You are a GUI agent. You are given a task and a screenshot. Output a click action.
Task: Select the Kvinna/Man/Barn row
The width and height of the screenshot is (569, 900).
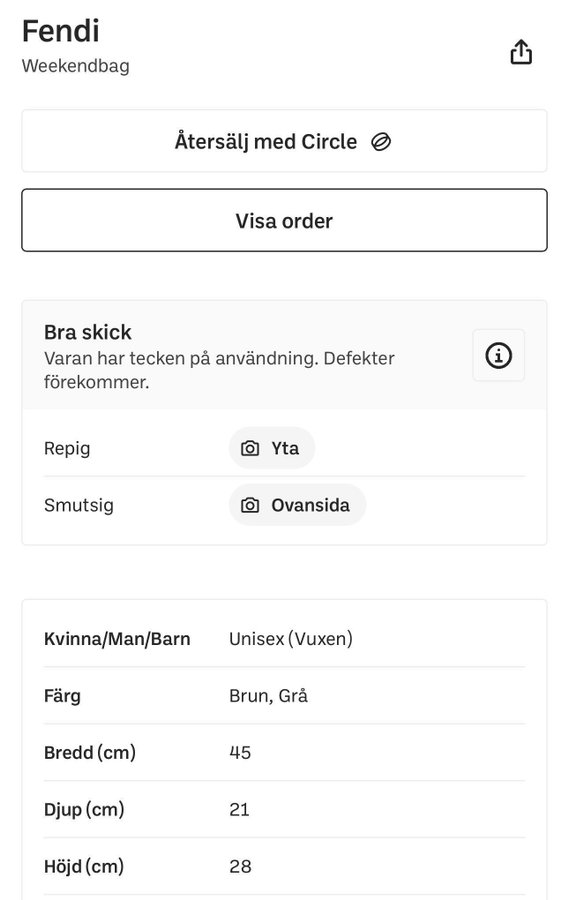(284, 639)
